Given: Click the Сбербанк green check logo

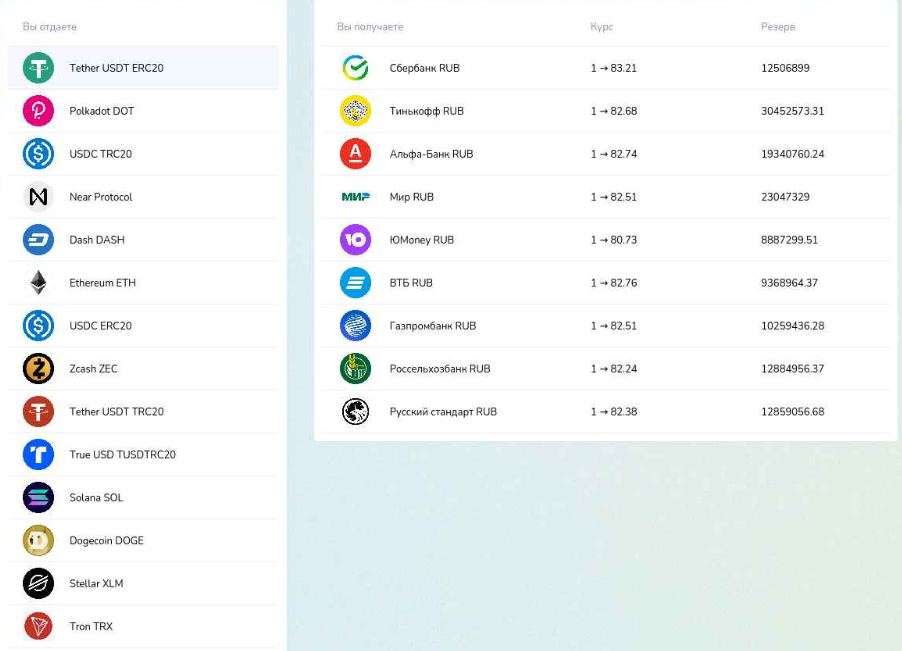Looking at the screenshot, I should (x=356, y=68).
